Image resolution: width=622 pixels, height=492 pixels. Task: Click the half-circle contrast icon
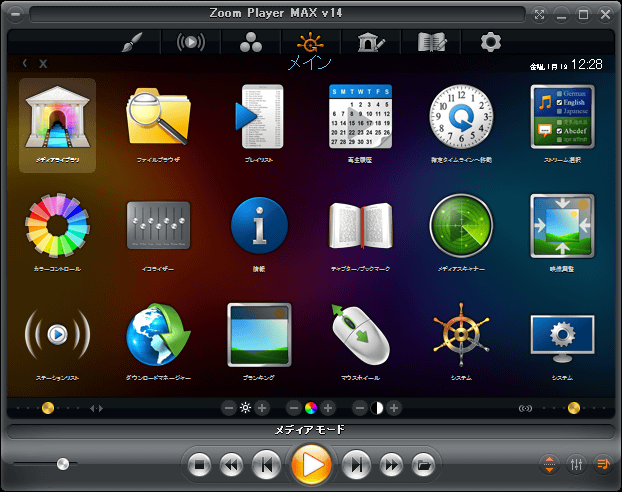[x=377, y=408]
